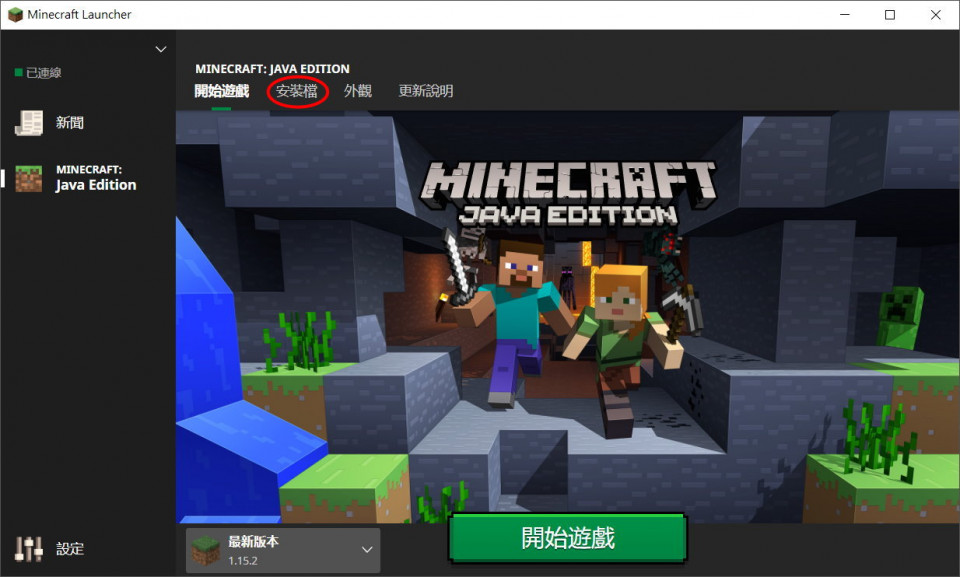The width and height of the screenshot is (960, 577).
Task: Expand the account chevron atop the sidebar
Action: click(160, 49)
